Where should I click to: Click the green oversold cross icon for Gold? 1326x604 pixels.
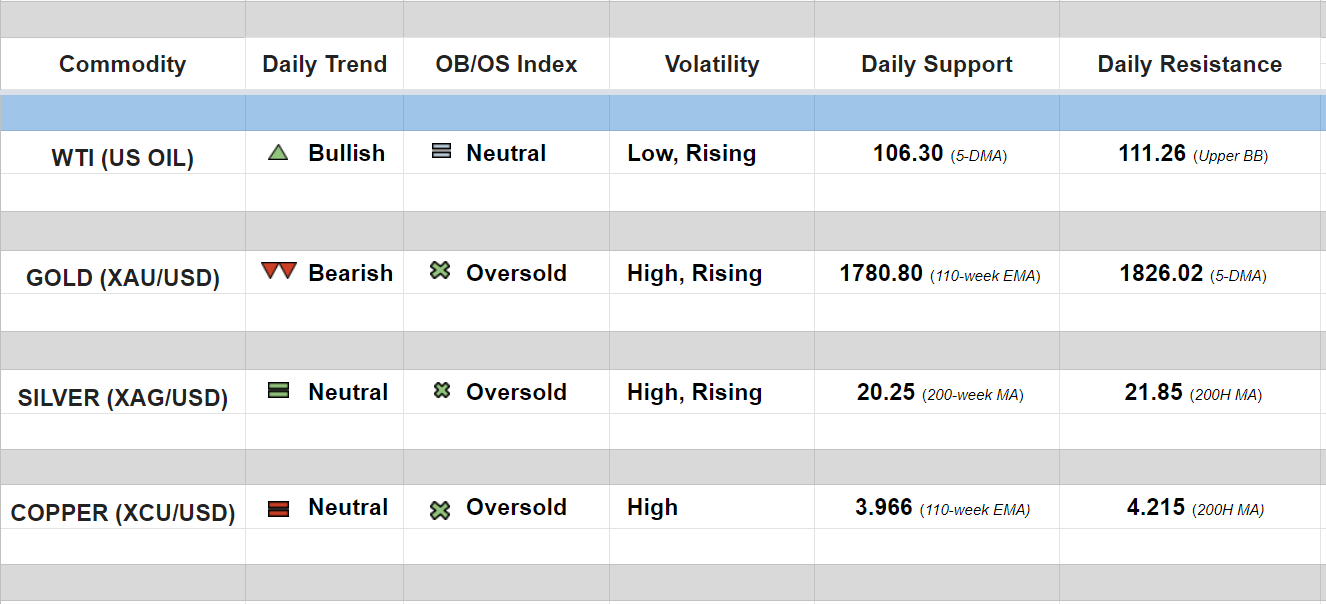(440, 271)
